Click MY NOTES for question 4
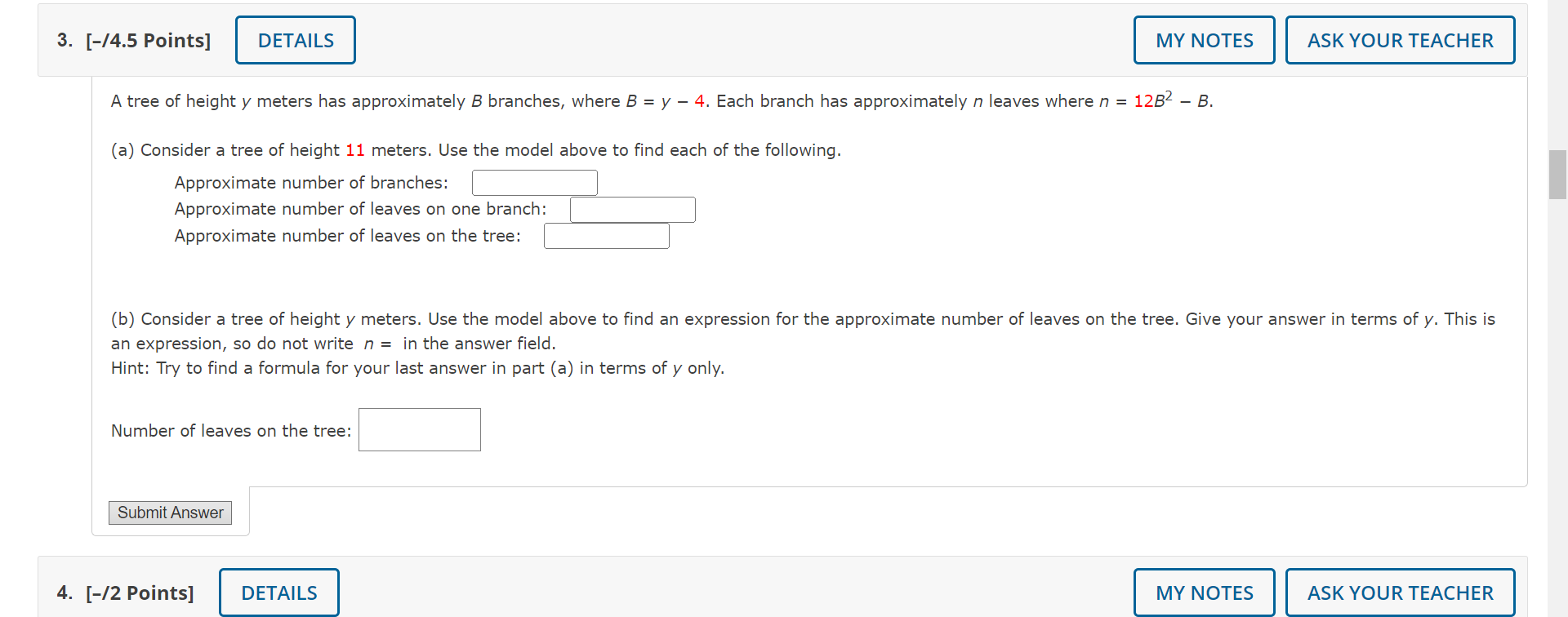Viewport: 1568px width, 617px height. tap(1204, 592)
